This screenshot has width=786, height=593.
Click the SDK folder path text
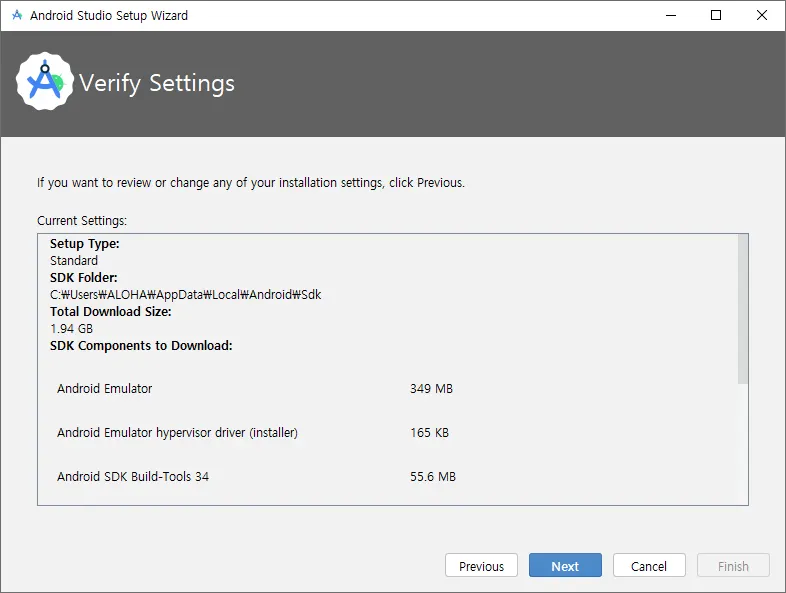pyautogui.click(x=185, y=294)
